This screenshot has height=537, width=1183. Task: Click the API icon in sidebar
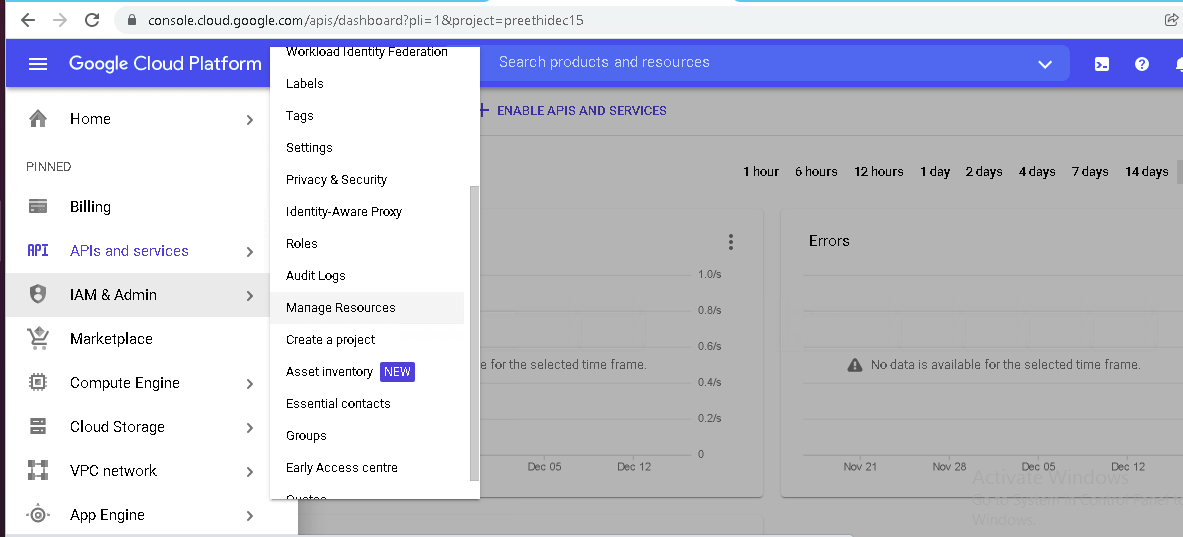[x=38, y=250]
